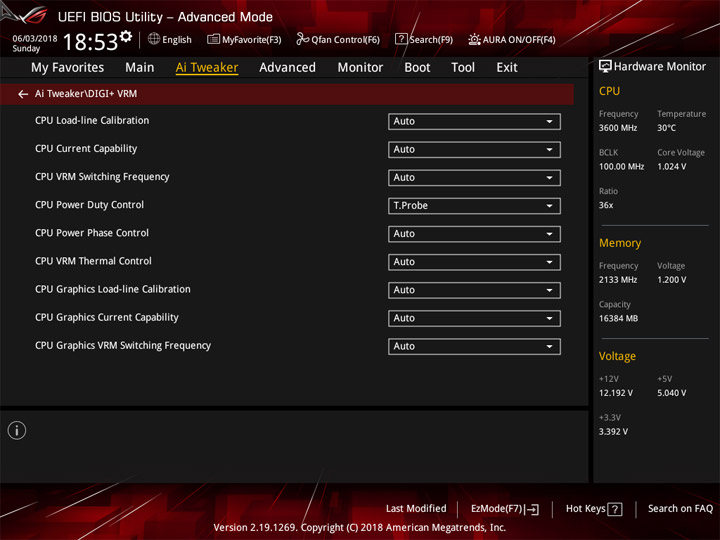Open CPU Graphics Load-line Calibration dropdown
This screenshot has height=540, width=720.
(474, 290)
